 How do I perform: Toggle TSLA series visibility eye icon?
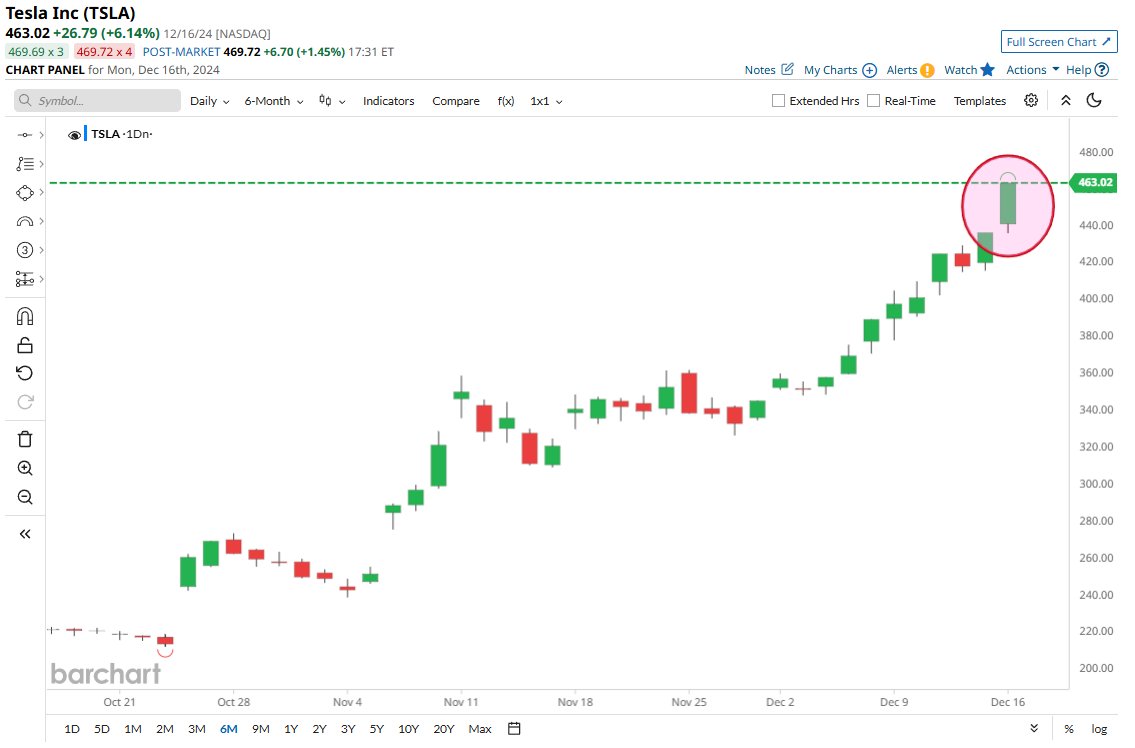coord(74,135)
